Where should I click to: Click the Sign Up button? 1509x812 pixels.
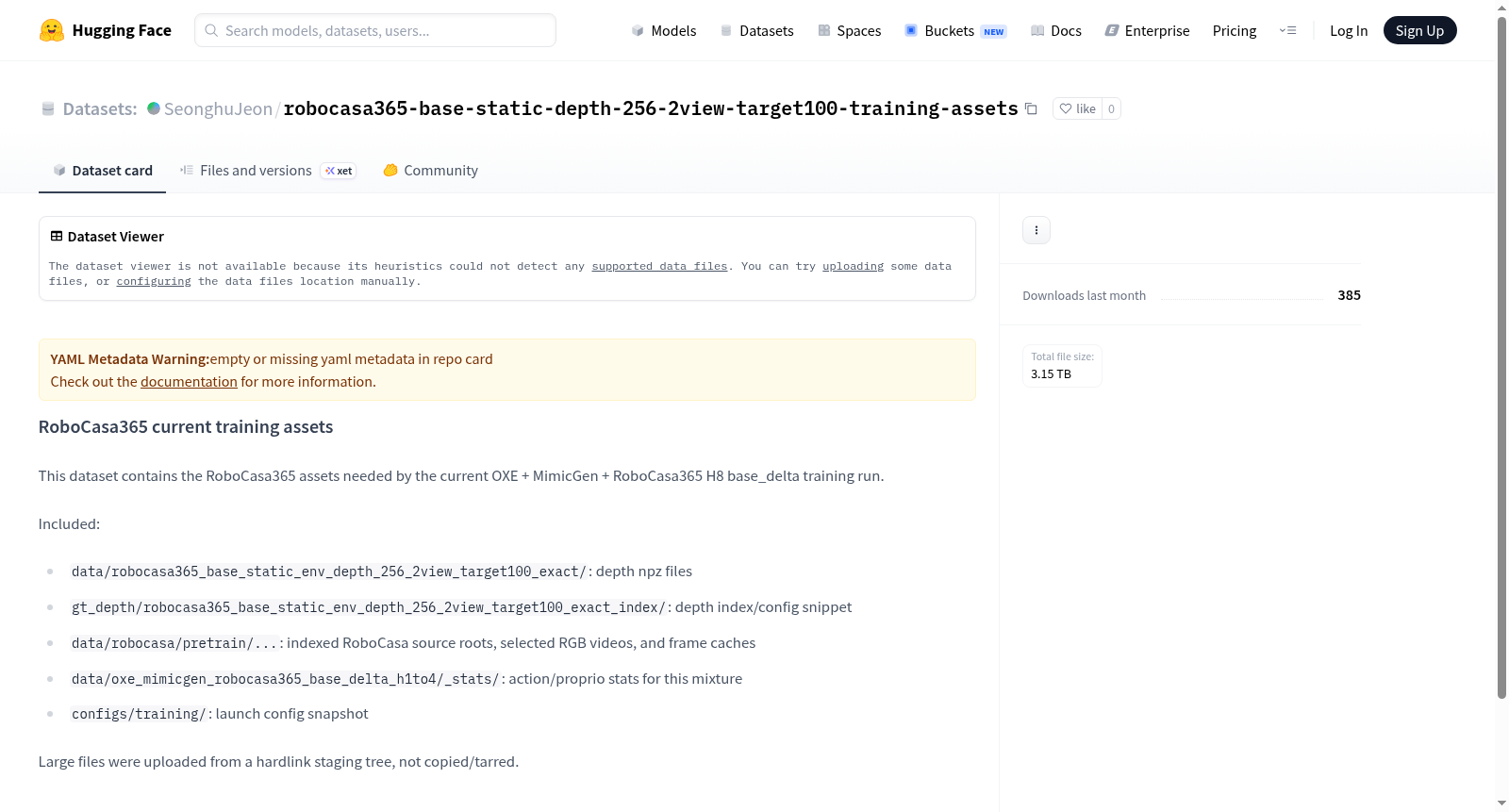pos(1419,30)
